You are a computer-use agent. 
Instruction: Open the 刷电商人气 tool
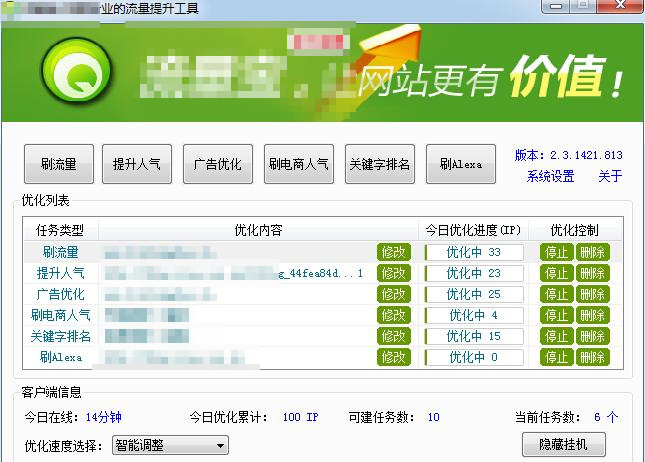pos(298,164)
